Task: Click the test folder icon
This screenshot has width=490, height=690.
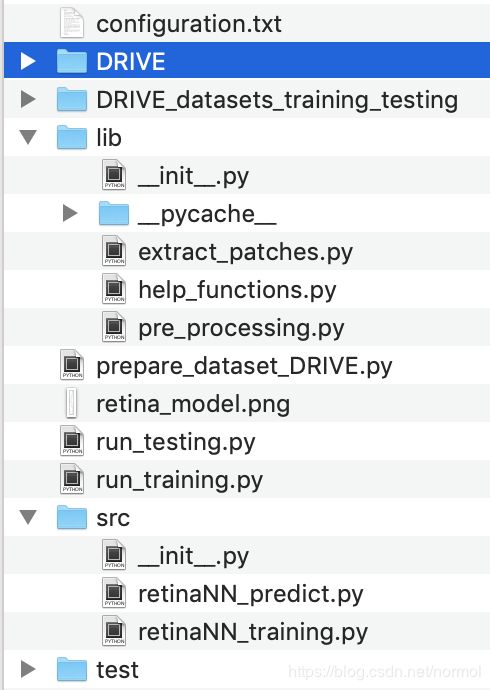Action: [72, 669]
